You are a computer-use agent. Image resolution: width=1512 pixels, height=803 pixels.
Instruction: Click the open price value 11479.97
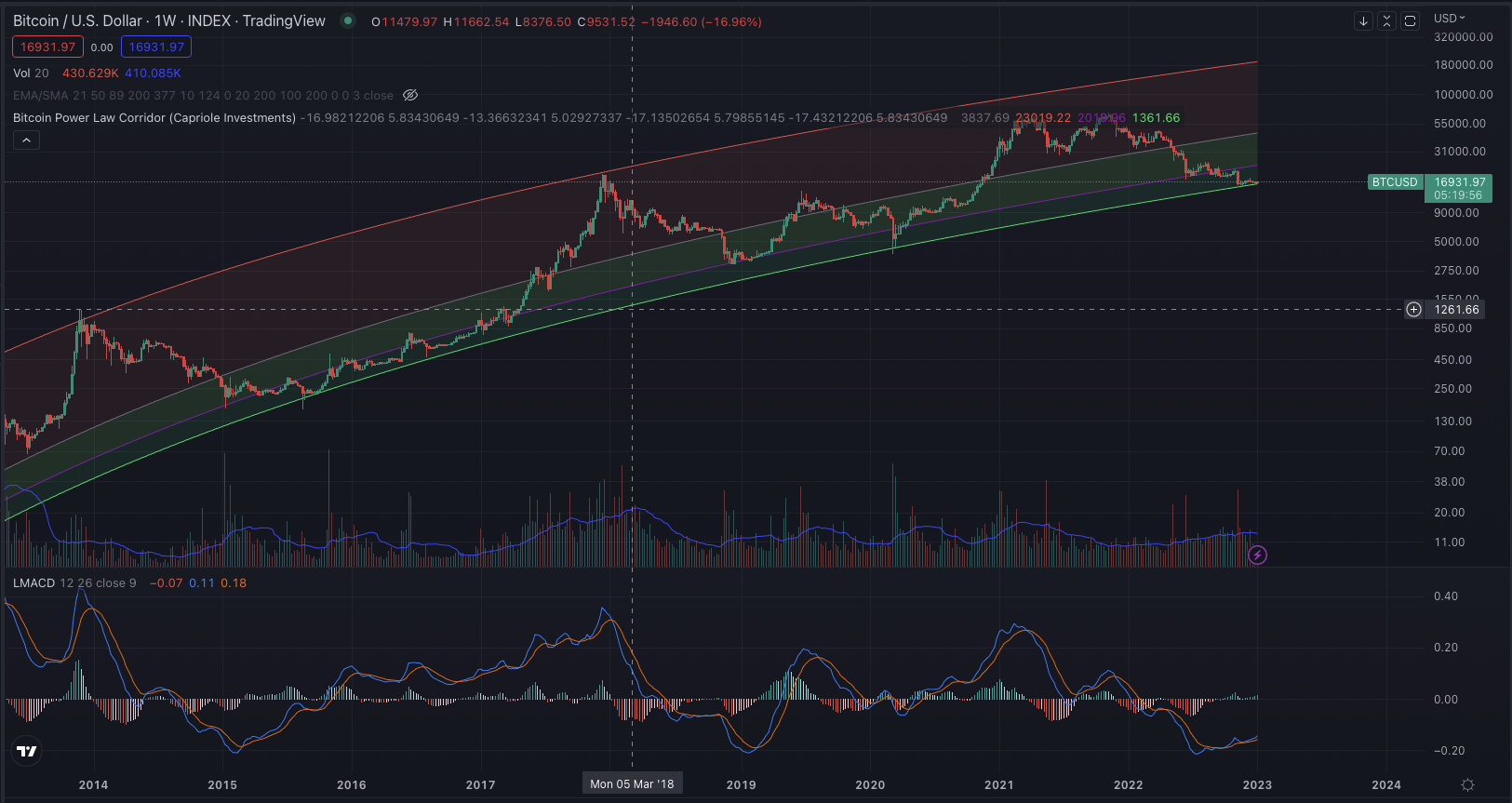pyautogui.click(x=408, y=21)
